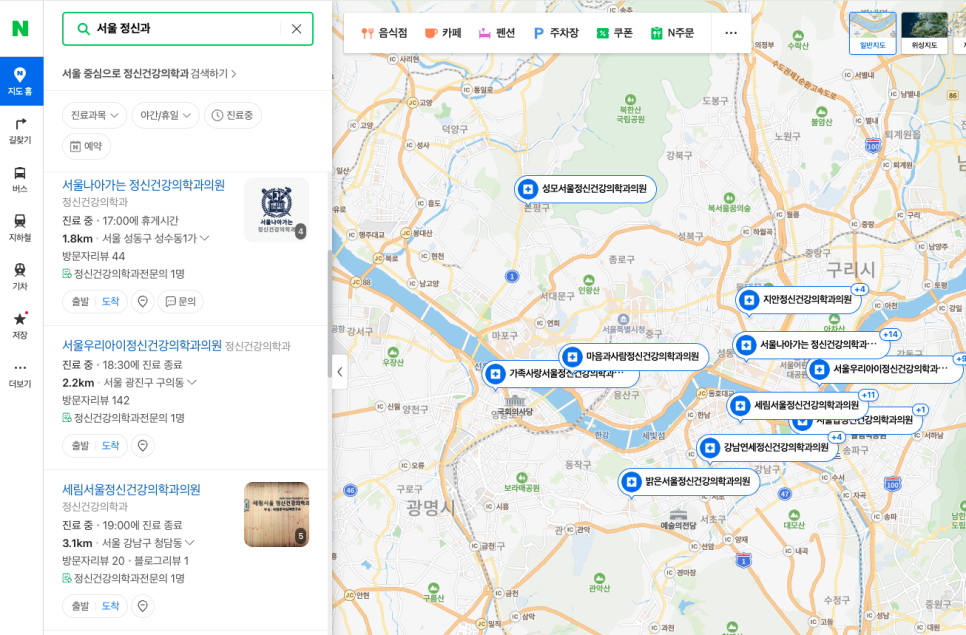Expand 서울 강남구 청담동 address
Image resolution: width=966 pixels, height=635 pixels.
coord(148,543)
